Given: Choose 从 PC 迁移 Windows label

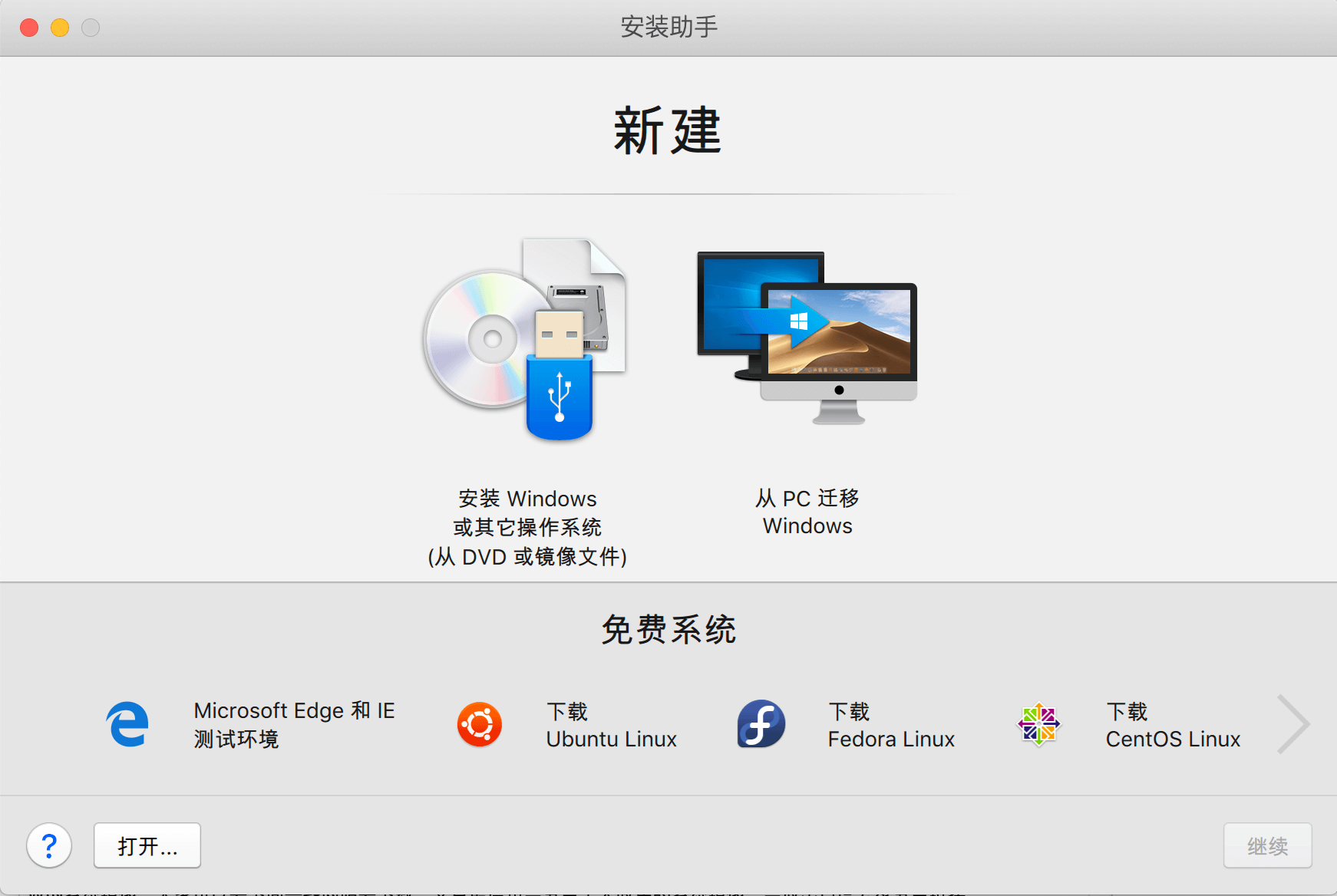Looking at the screenshot, I should pos(807,512).
